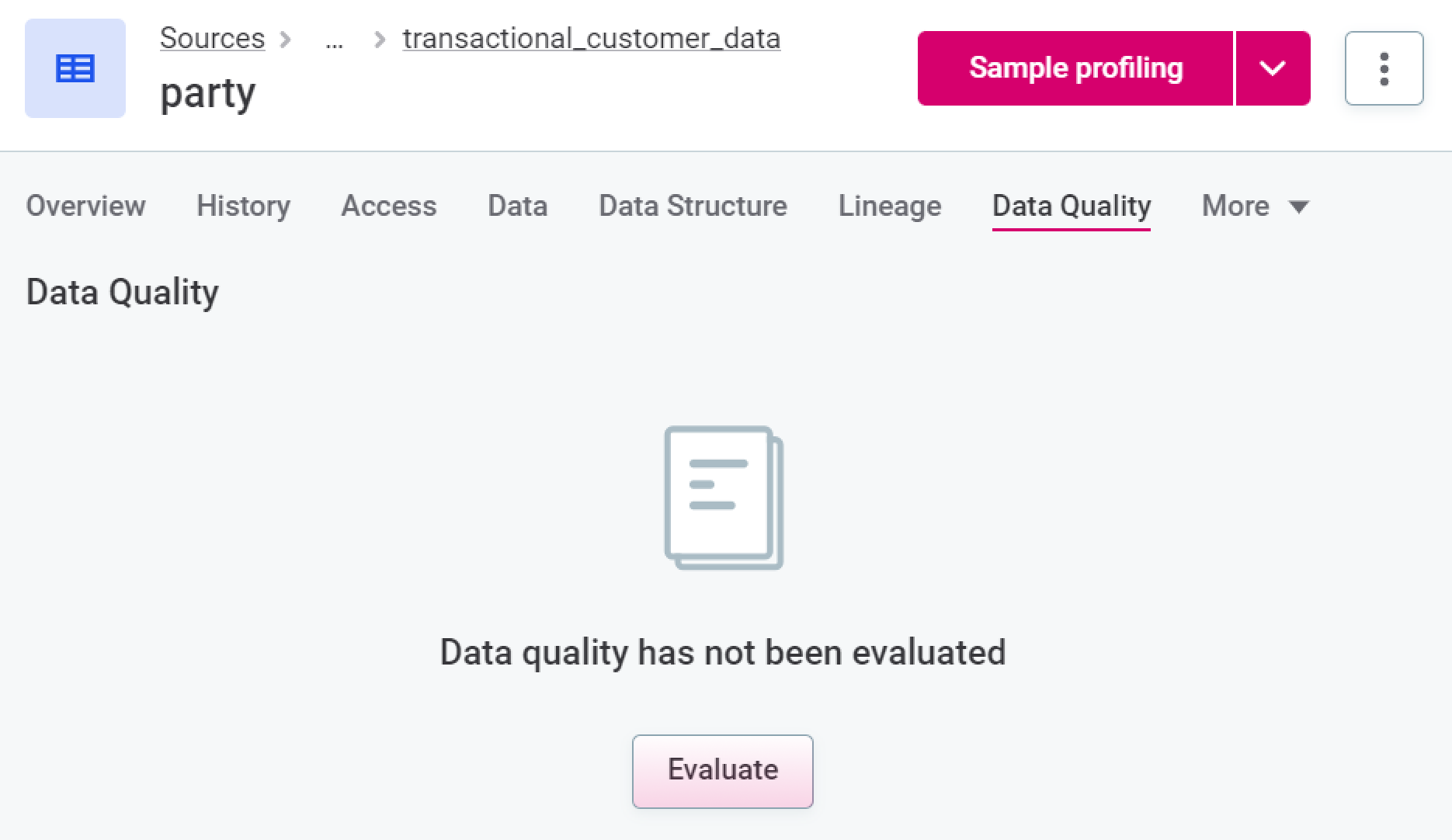Click the Data Quality section heading
This screenshot has width=1452, height=840.
coord(123,292)
